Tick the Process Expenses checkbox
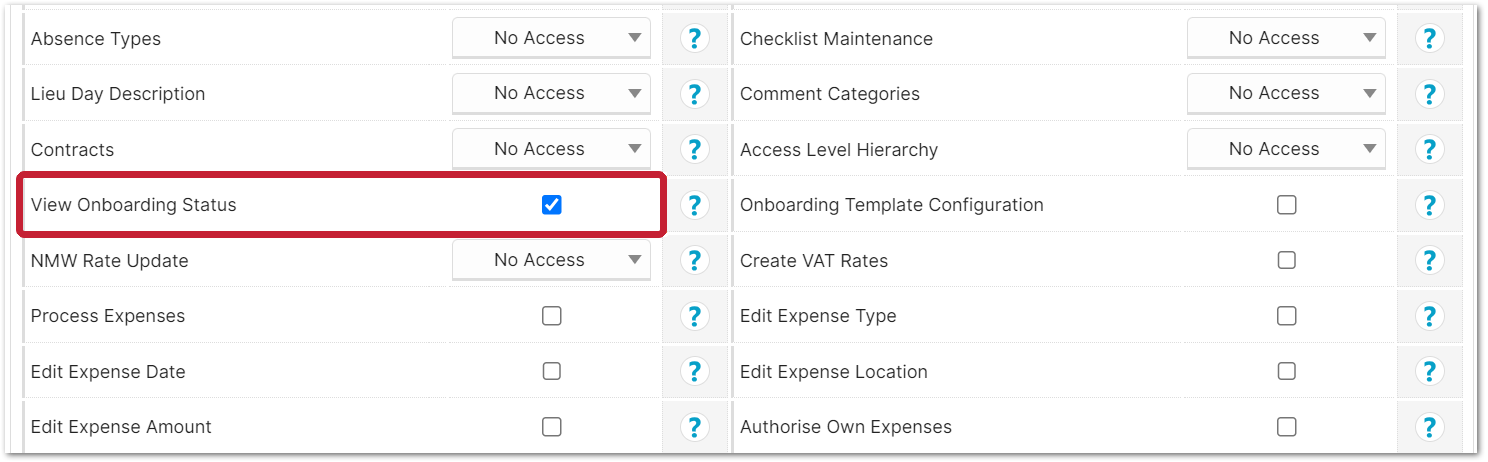 click(x=551, y=316)
